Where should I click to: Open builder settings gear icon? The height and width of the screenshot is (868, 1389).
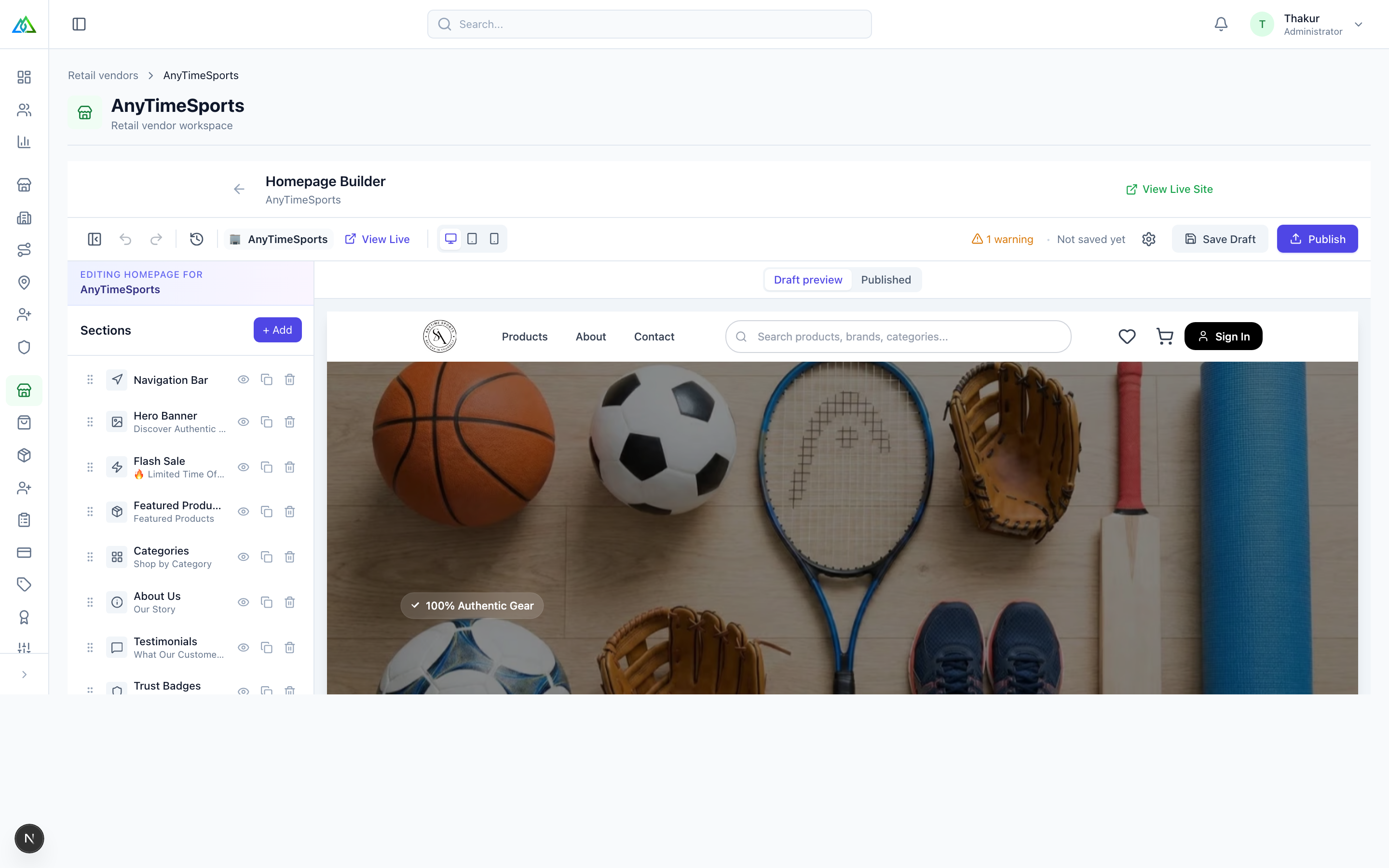click(1148, 239)
